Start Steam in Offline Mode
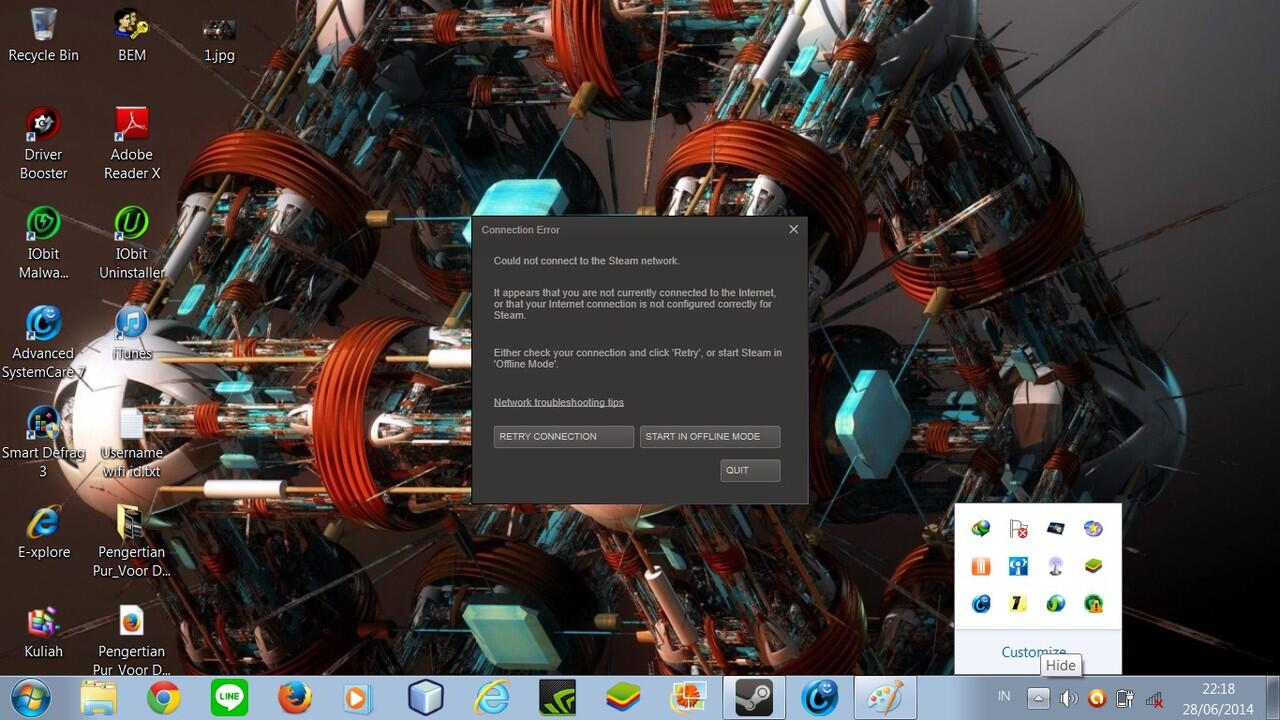 (710, 437)
